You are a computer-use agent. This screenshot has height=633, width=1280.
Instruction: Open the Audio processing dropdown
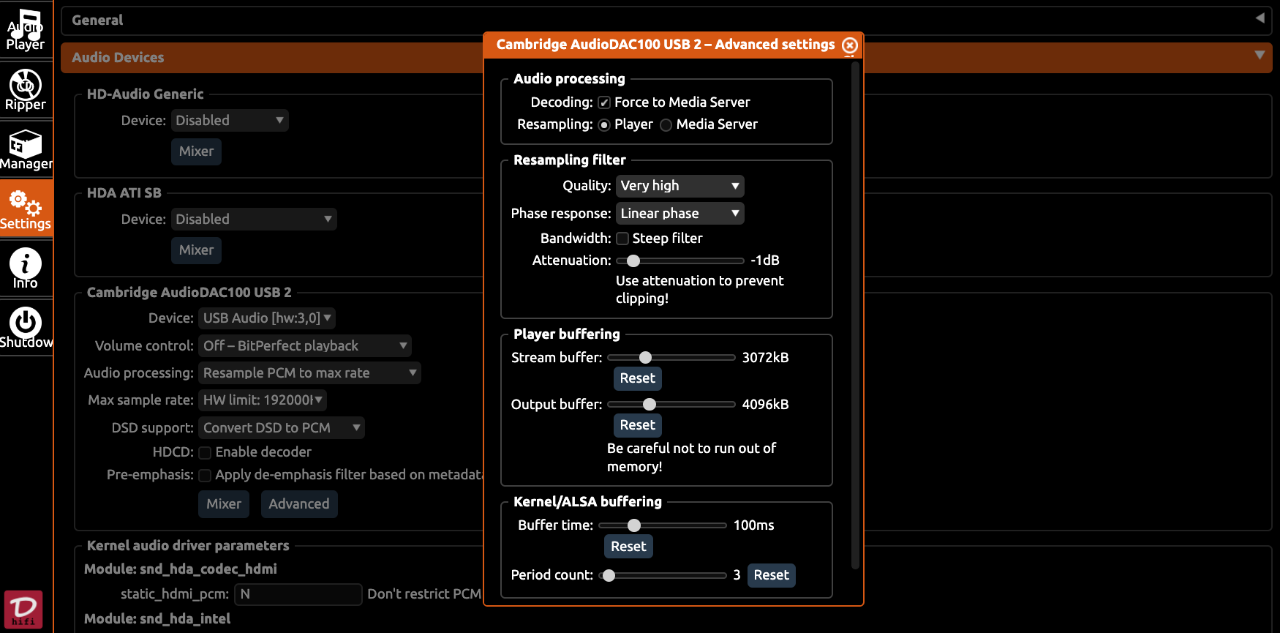310,373
